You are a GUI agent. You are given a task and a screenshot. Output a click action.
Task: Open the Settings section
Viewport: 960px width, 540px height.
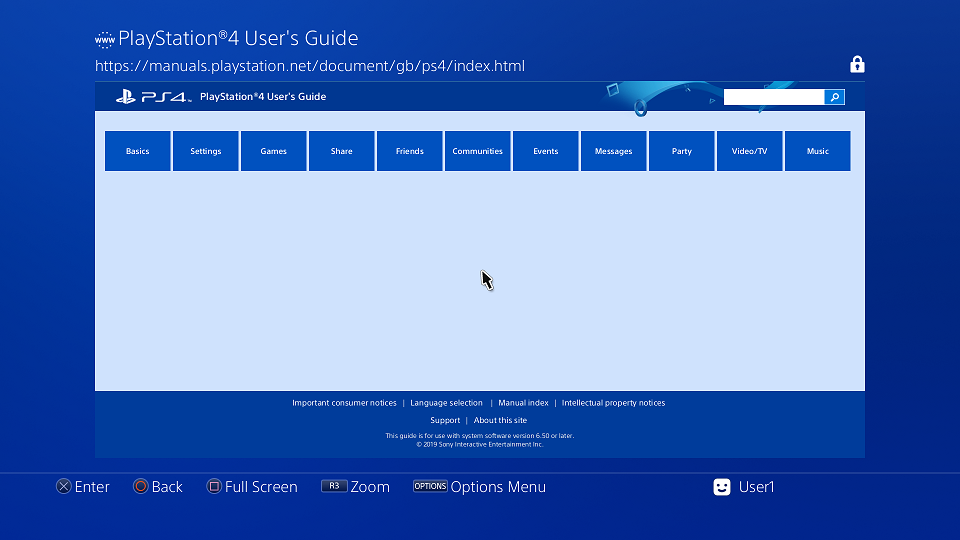(206, 151)
